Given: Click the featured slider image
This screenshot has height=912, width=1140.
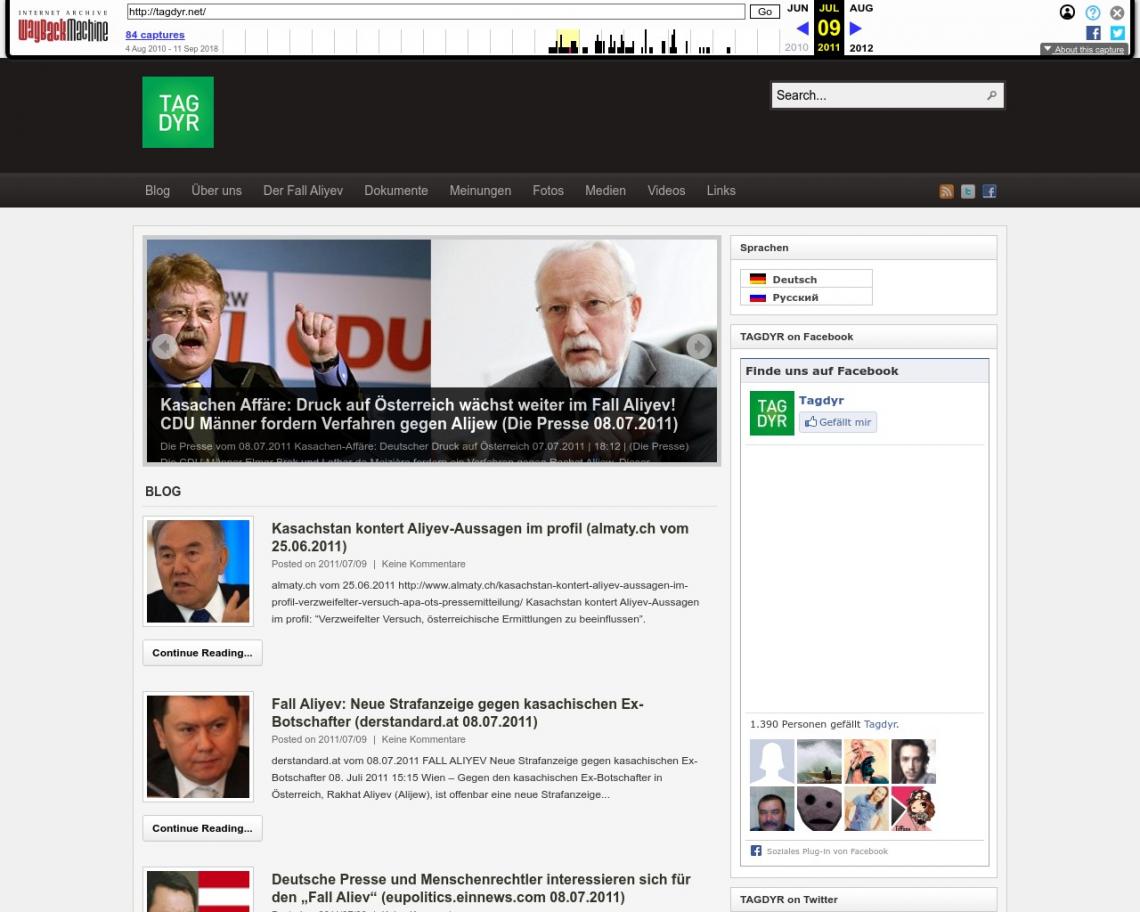Looking at the screenshot, I should coord(432,351).
